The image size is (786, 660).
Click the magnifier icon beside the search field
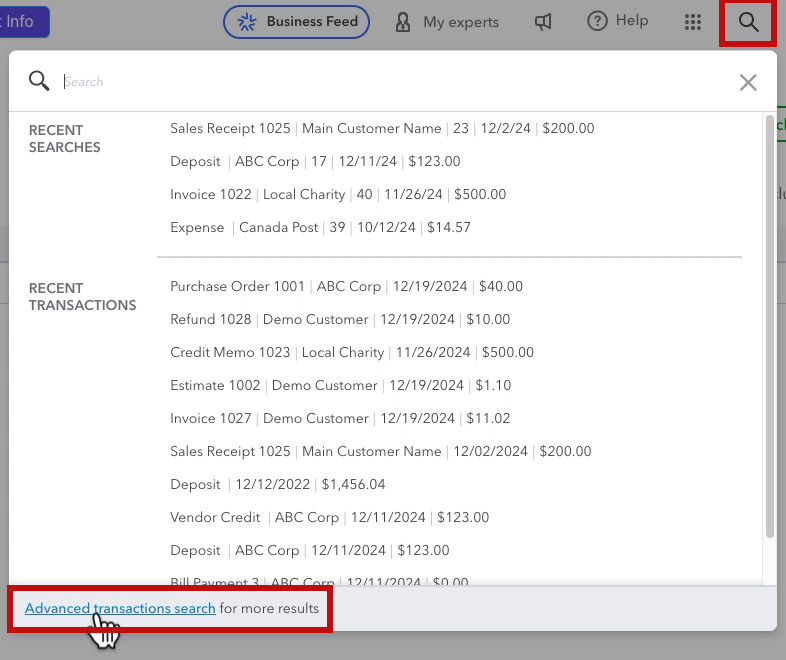point(39,81)
